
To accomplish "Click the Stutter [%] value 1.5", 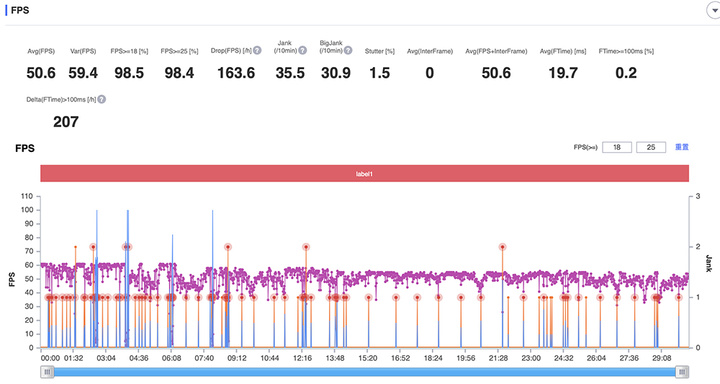I will point(380,73).
